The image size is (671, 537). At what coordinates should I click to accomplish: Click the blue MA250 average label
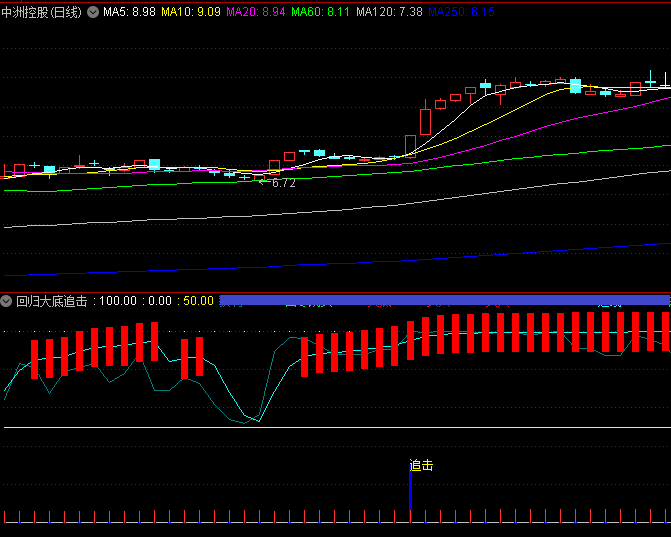click(460, 12)
